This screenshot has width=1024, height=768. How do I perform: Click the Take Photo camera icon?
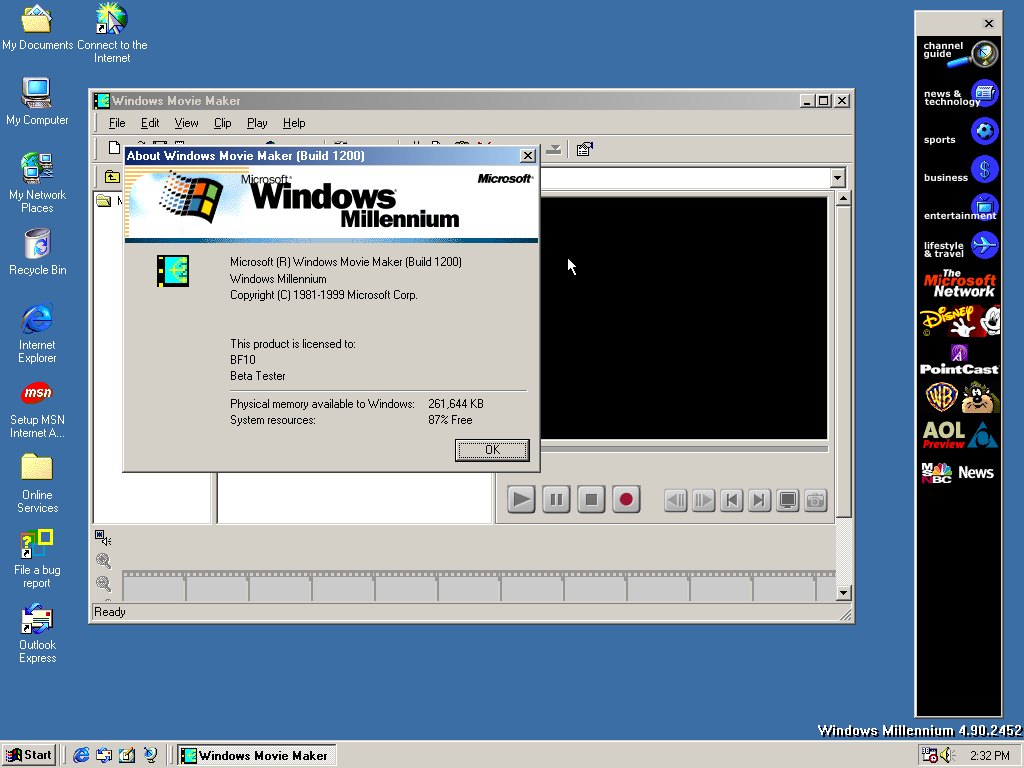point(816,500)
